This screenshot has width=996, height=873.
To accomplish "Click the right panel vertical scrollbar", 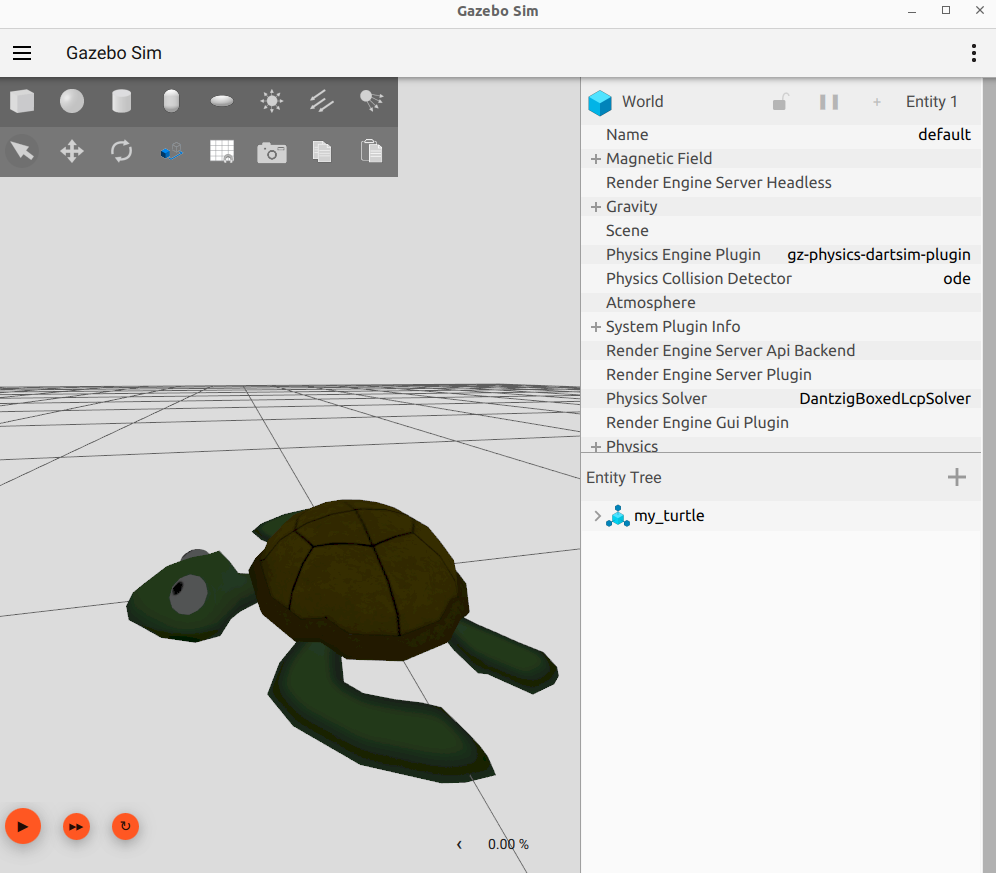I will (988, 475).
